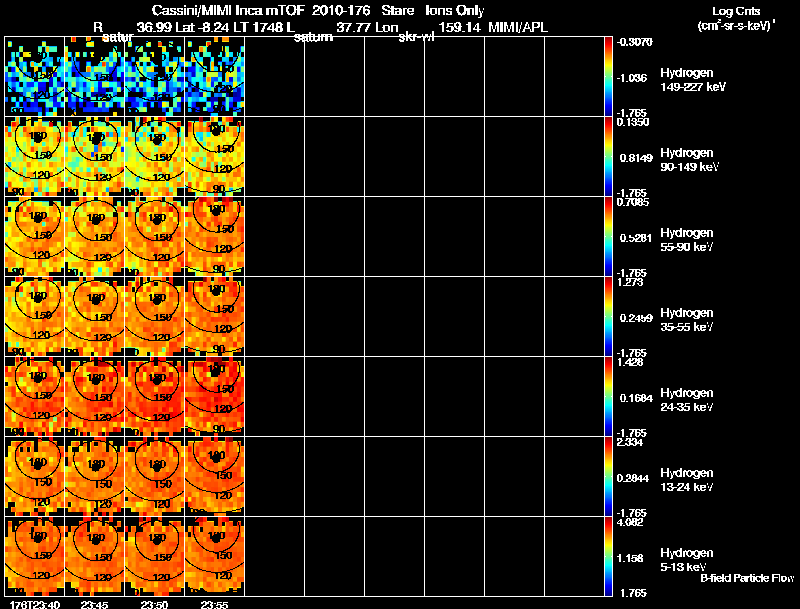Click the 149-227 keV Hydrogen panel at 23:45

pos(95,77)
